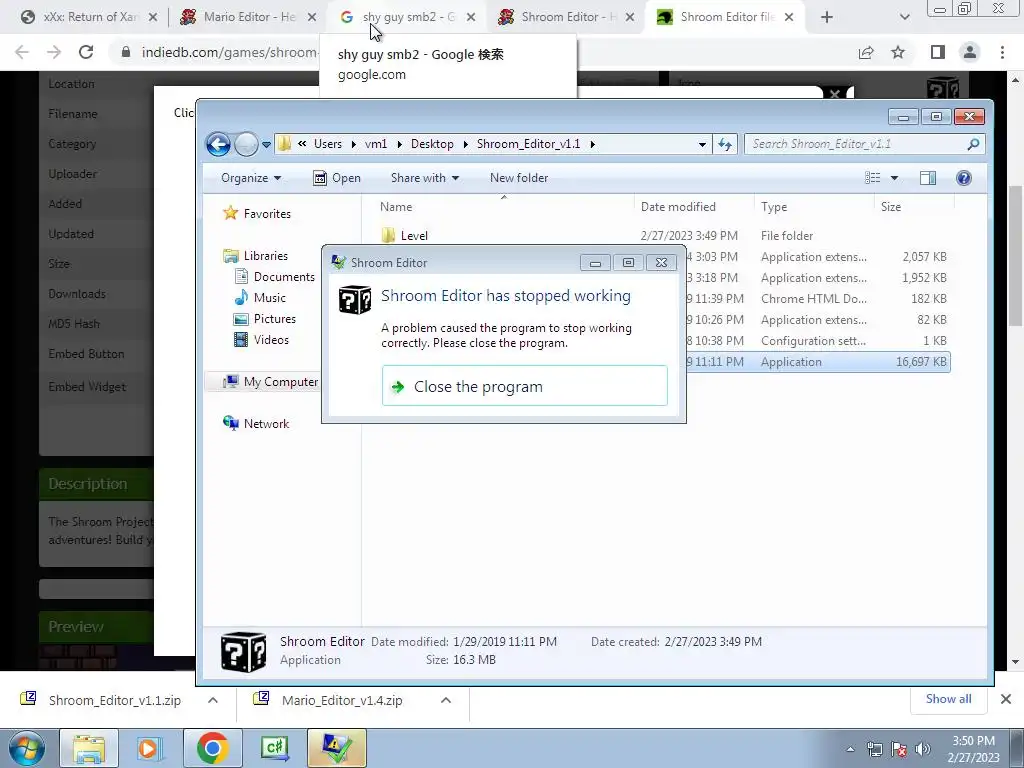Expand the address bar history dropdown

702,144
